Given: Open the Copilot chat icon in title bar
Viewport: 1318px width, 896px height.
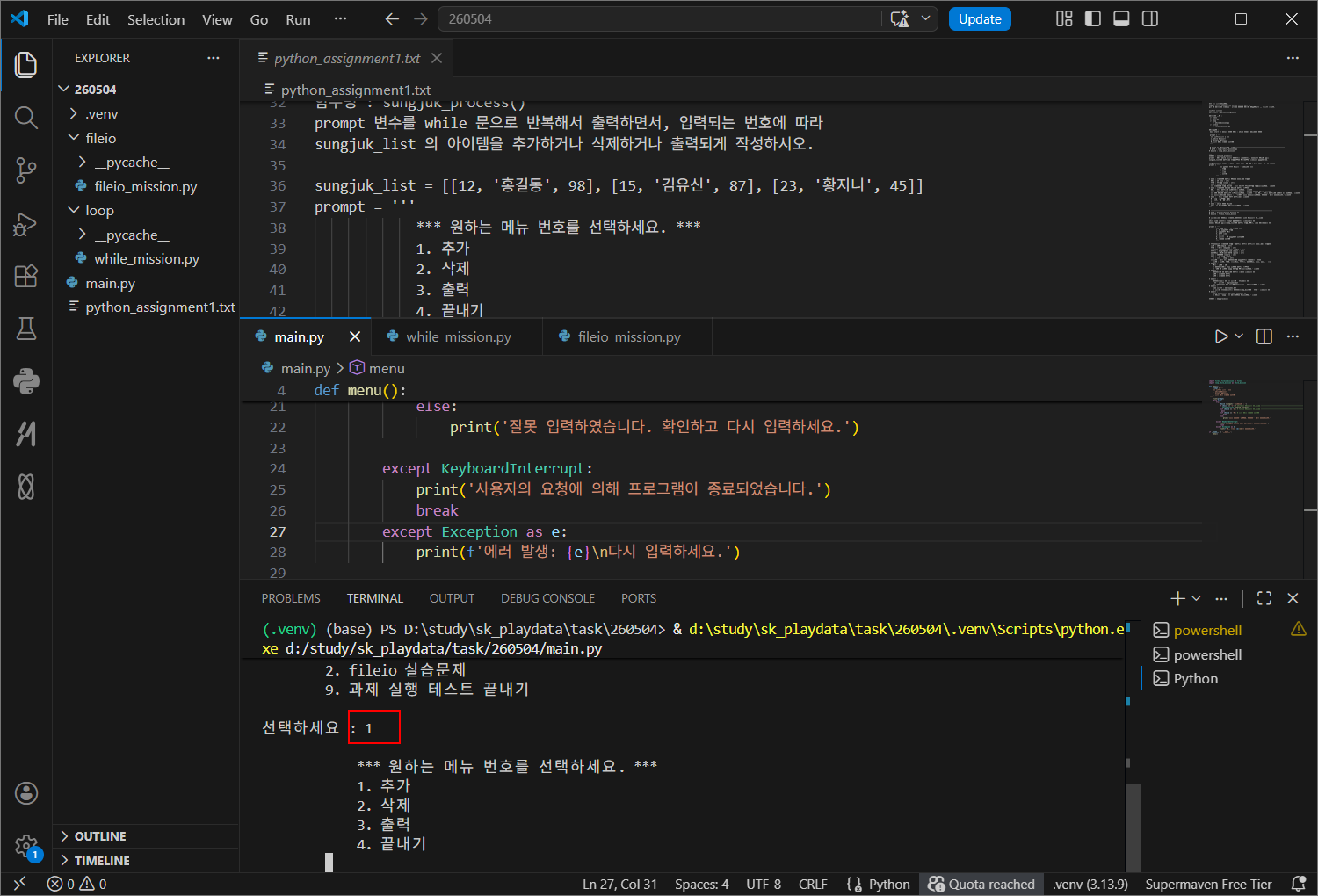Looking at the screenshot, I should point(900,19).
